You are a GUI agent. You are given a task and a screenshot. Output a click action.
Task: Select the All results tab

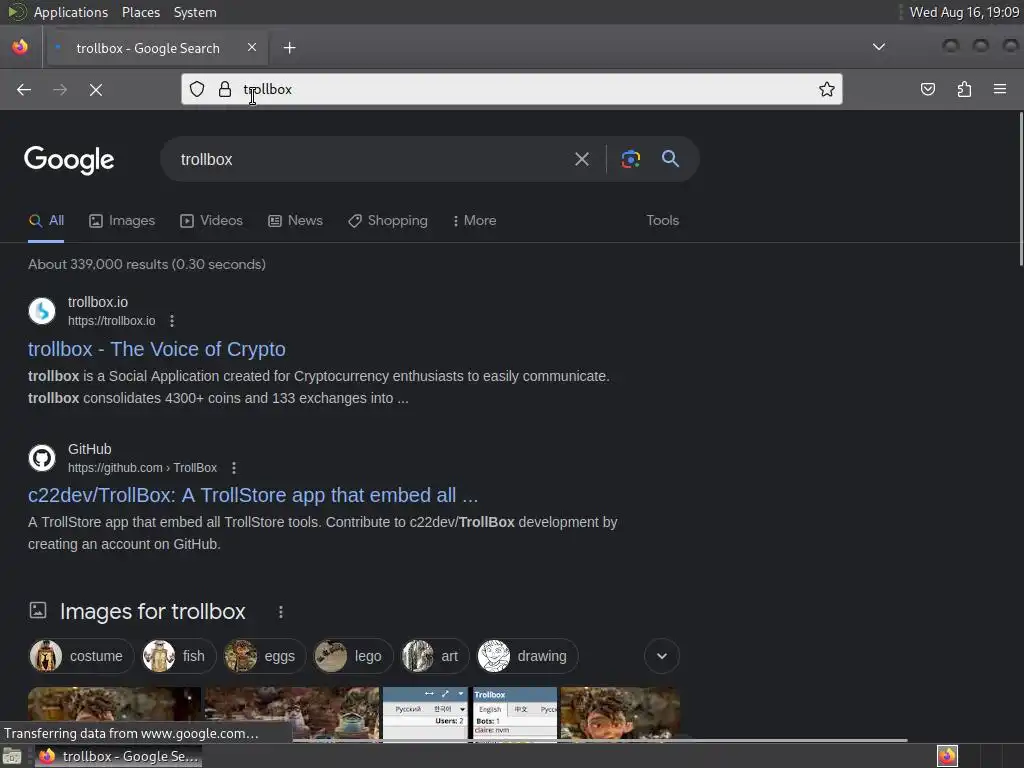click(46, 221)
